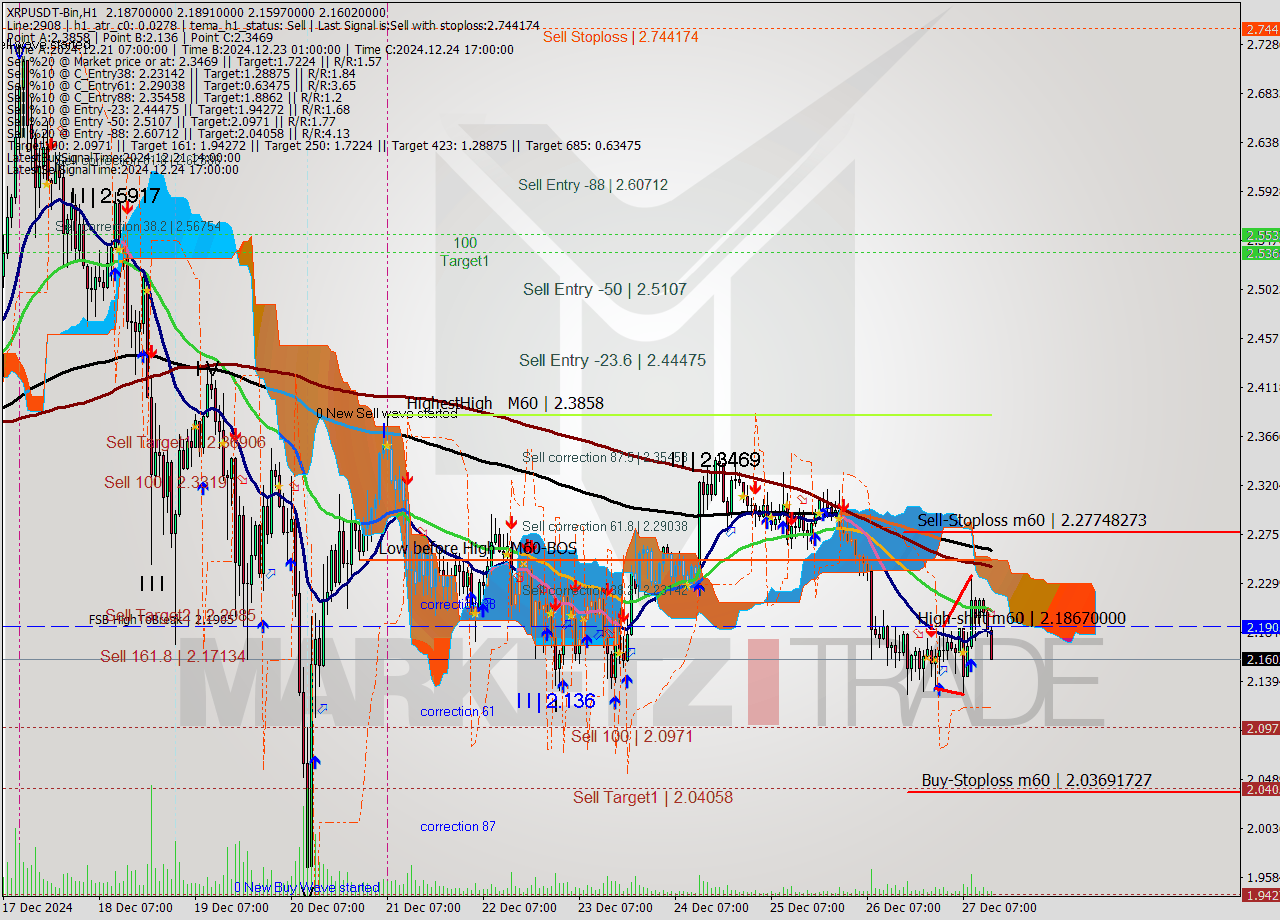Select the 21 Dec 07:00 time label
1280x920 pixels.
click(x=423, y=908)
